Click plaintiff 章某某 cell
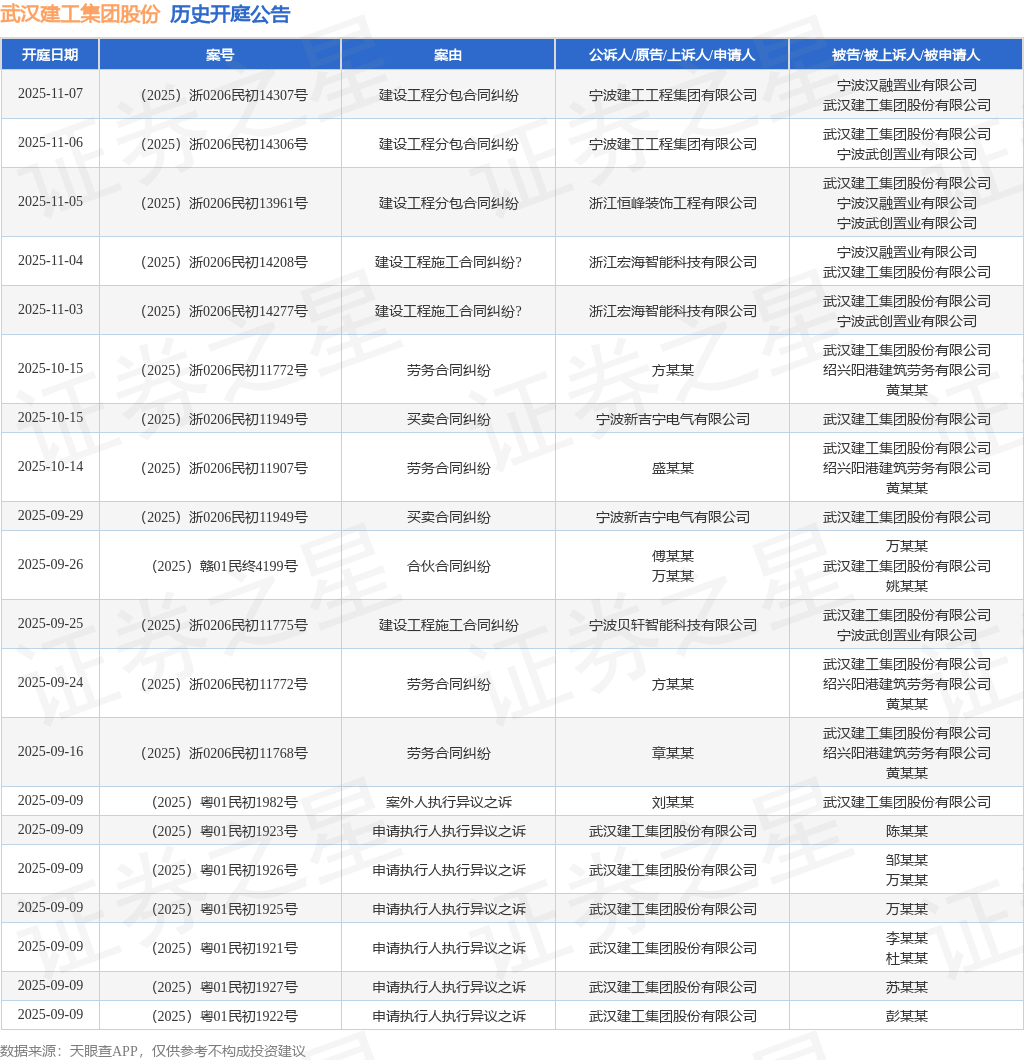 tap(673, 753)
